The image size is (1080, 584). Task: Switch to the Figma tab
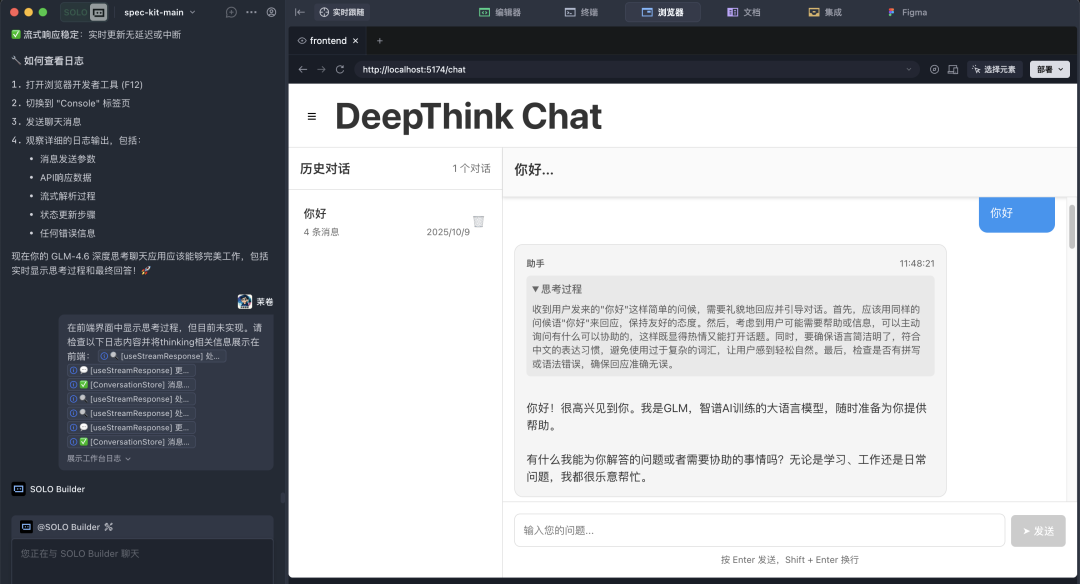[906, 12]
